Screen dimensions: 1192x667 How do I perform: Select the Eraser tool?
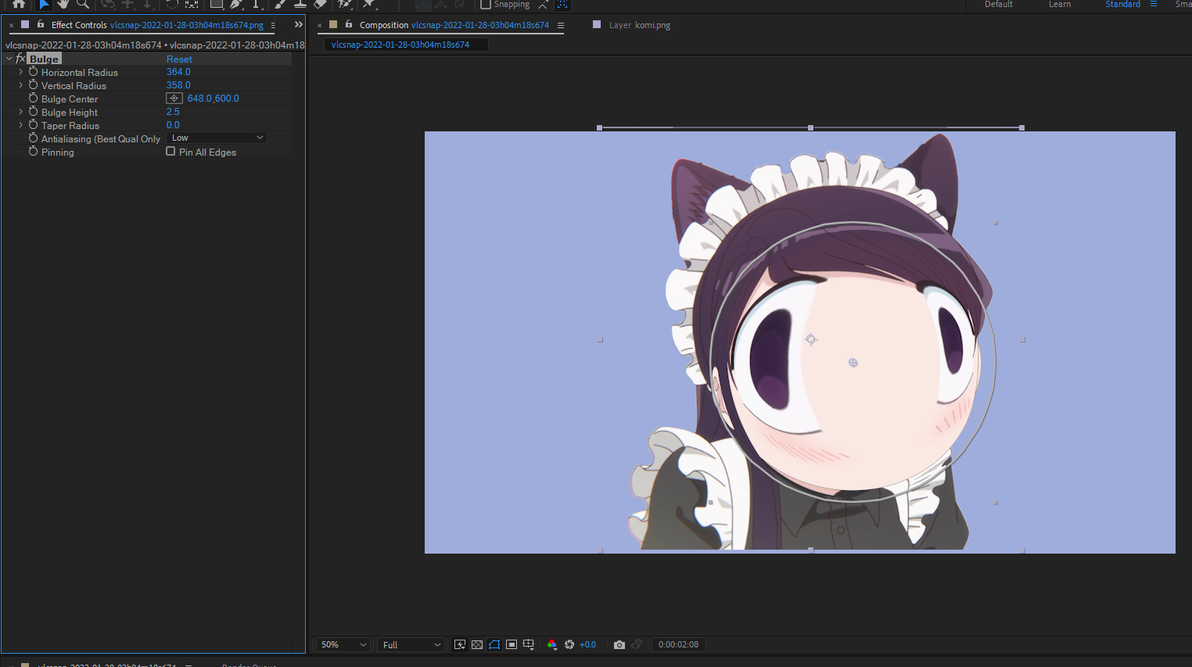pos(320,4)
